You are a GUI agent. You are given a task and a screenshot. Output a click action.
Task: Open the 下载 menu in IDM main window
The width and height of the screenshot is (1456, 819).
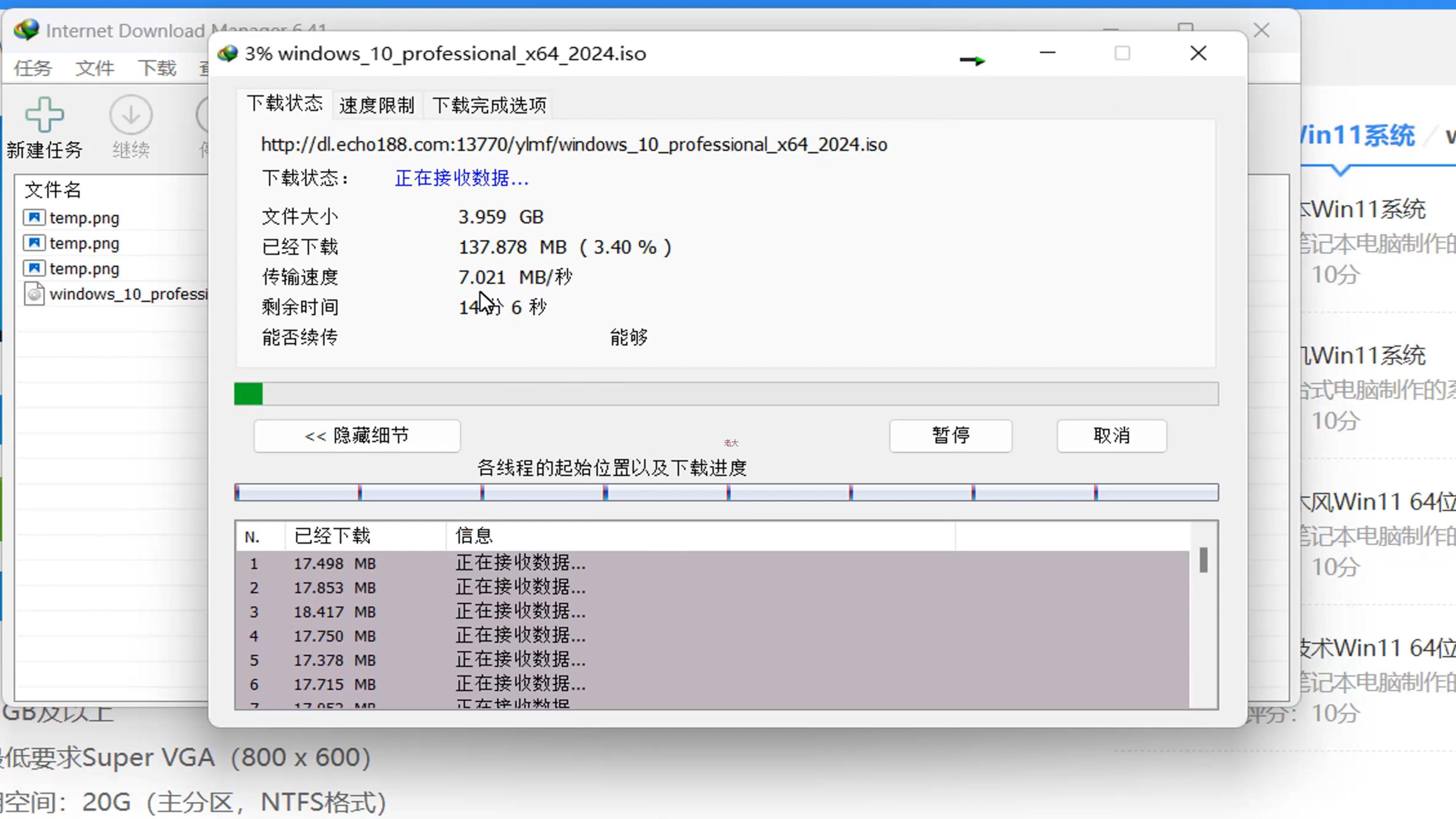157,68
